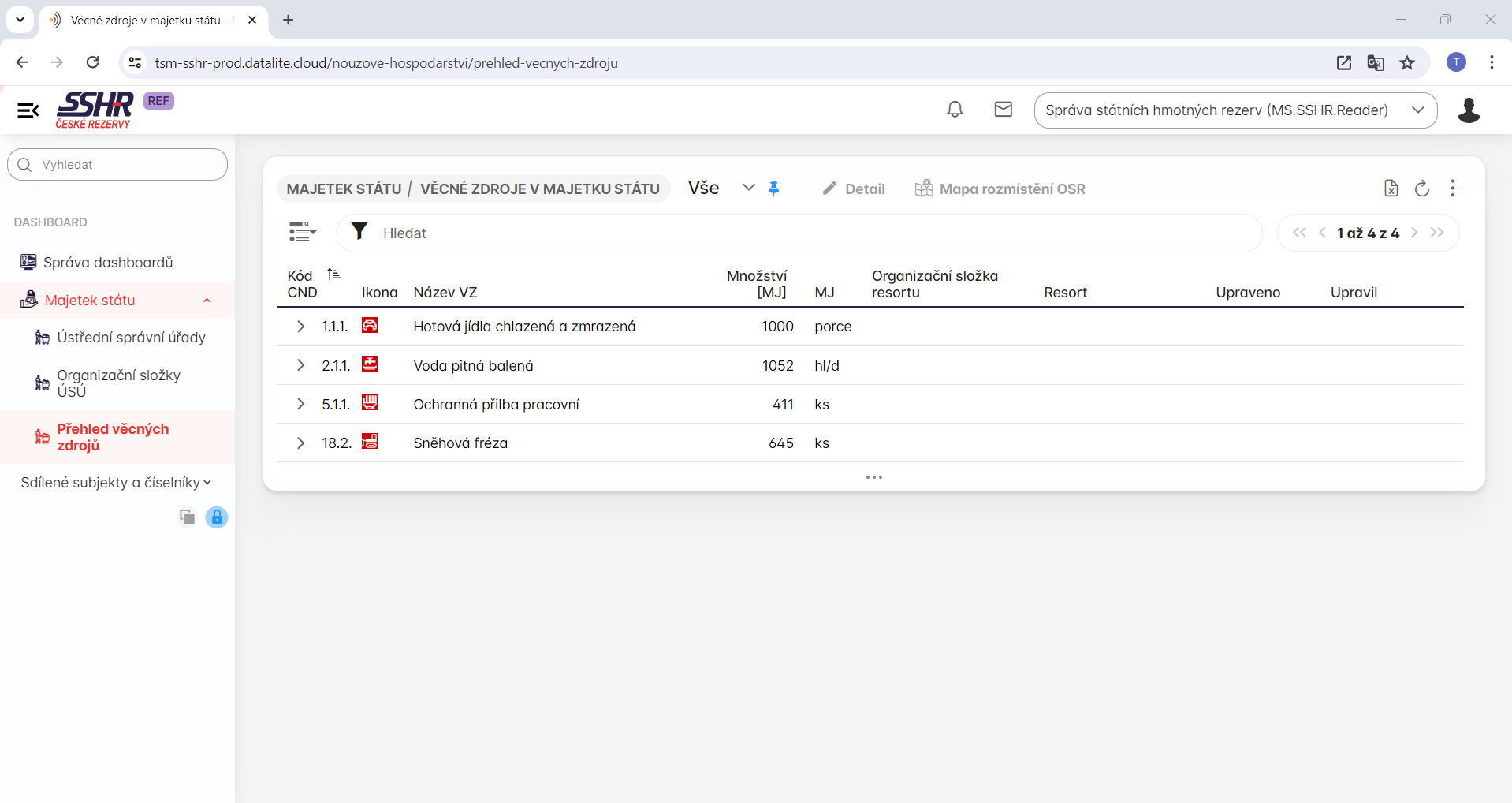
Task: Click the blue pin icon next to Vše
Action: click(773, 189)
